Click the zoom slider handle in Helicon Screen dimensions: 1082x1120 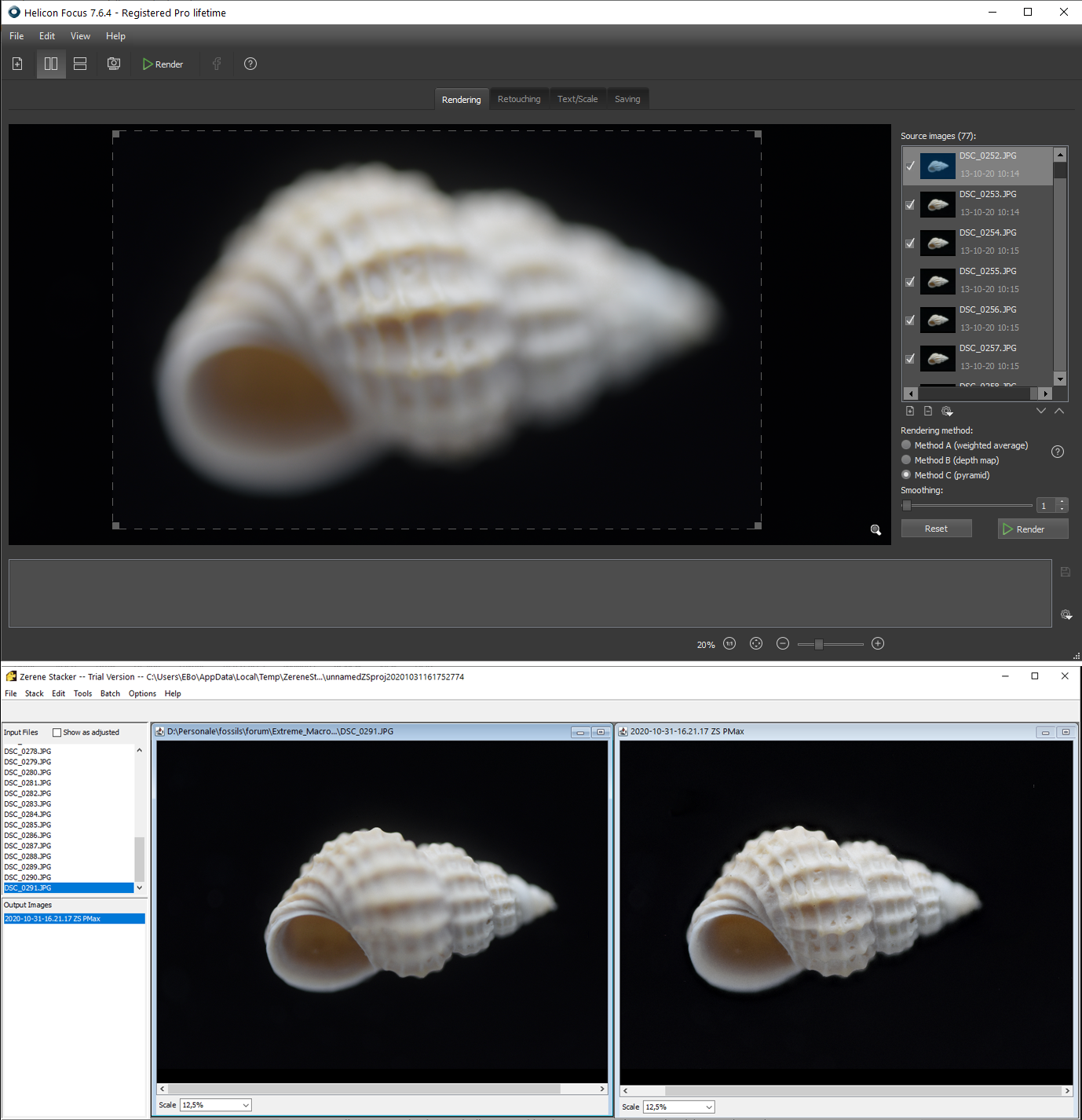click(819, 644)
